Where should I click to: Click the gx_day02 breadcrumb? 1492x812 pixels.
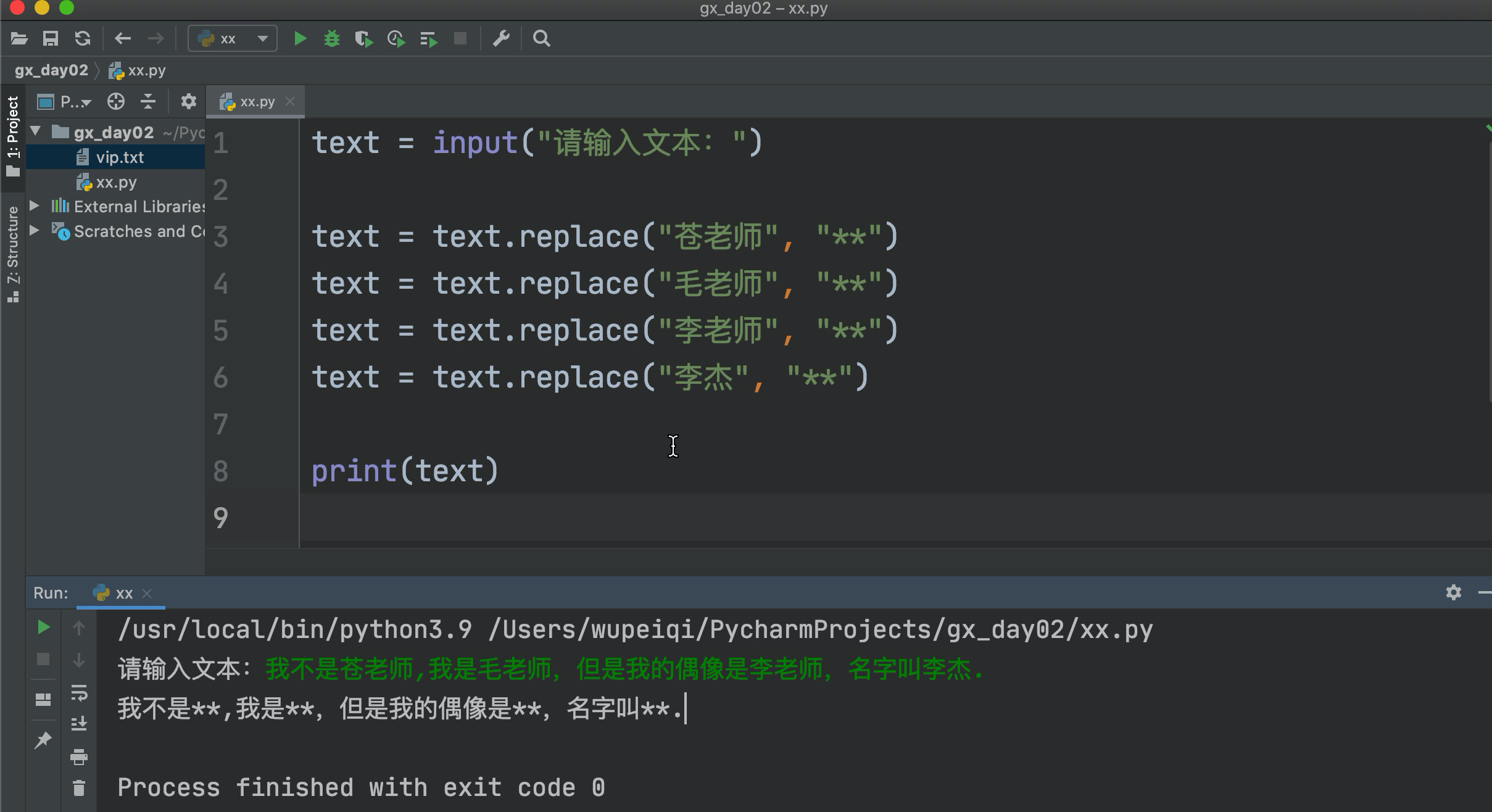[x=51, y=70]
